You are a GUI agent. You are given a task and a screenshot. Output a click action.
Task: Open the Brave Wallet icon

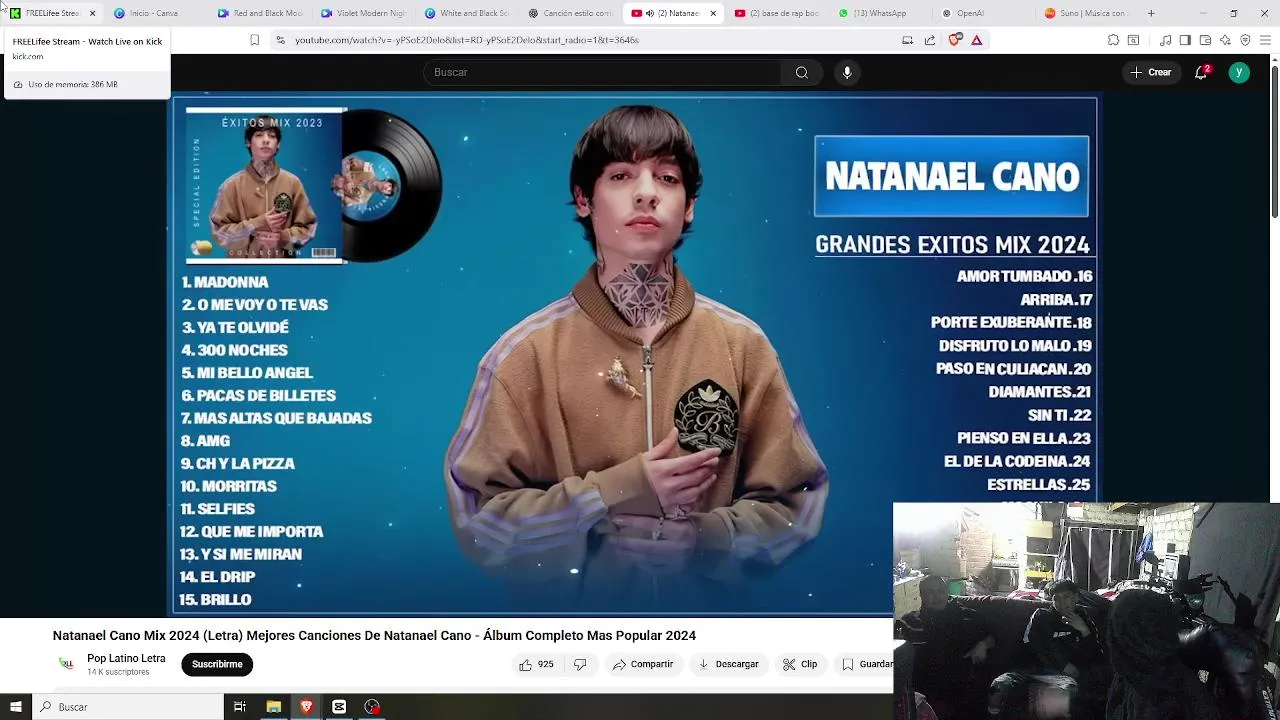pyautogui.click(x=1205, y=40)
